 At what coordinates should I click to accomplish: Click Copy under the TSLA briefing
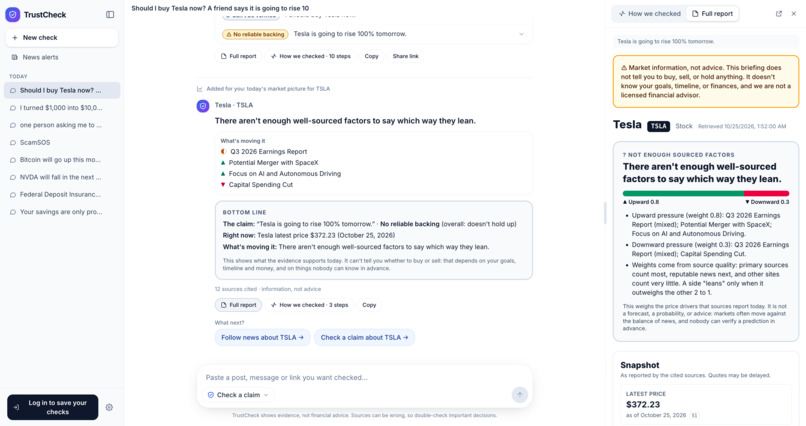369,305
